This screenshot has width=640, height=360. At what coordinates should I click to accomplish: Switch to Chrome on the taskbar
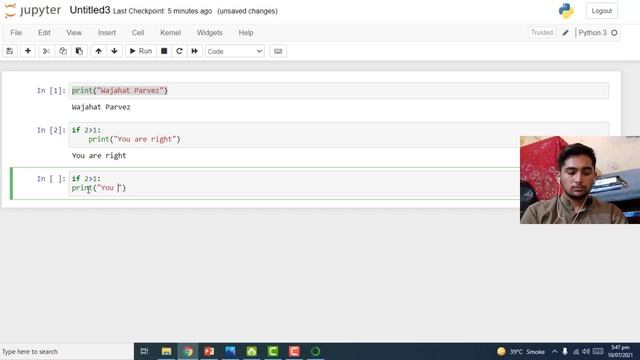click(188, 351)
